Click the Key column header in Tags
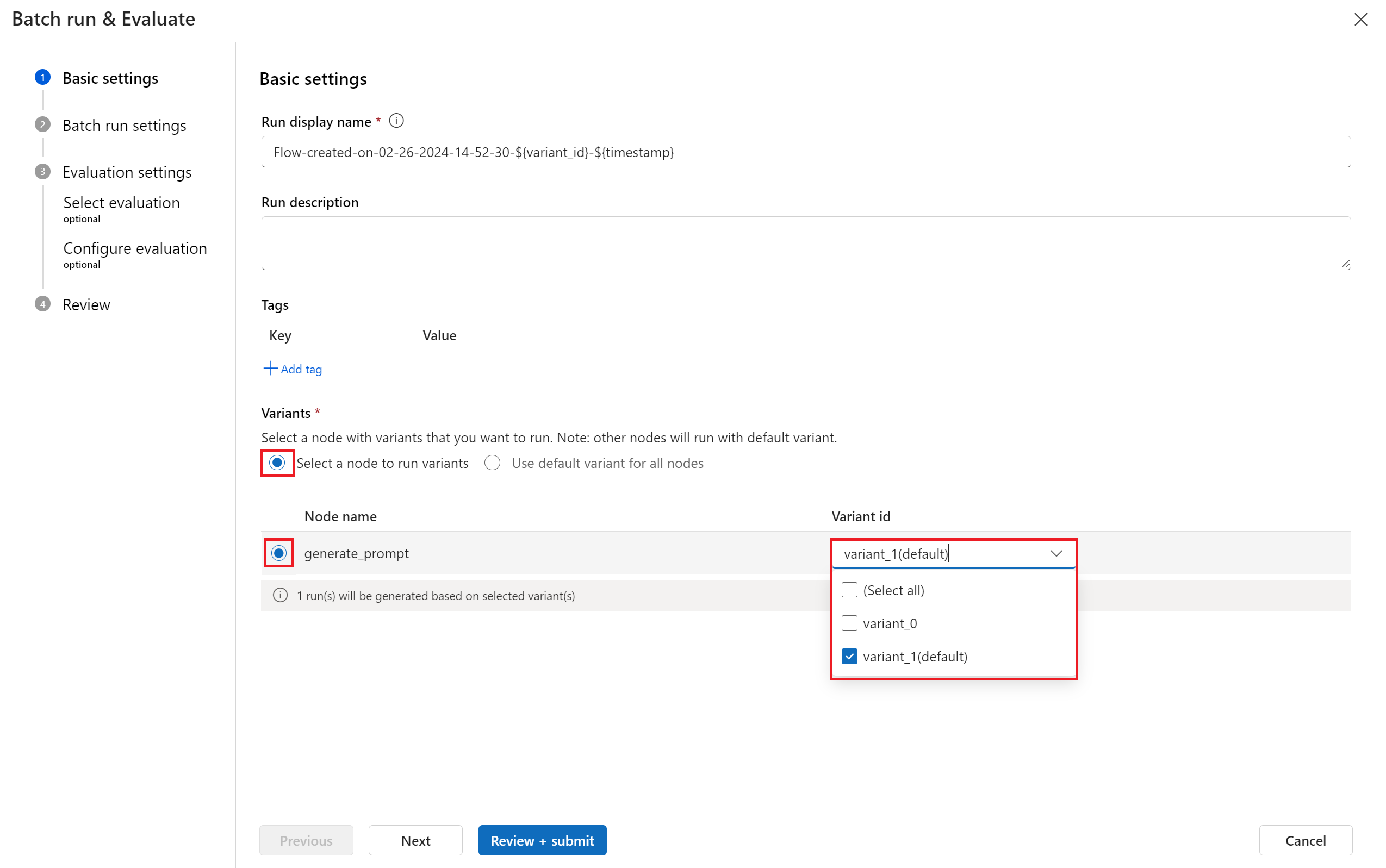 [x=280, y=335]
